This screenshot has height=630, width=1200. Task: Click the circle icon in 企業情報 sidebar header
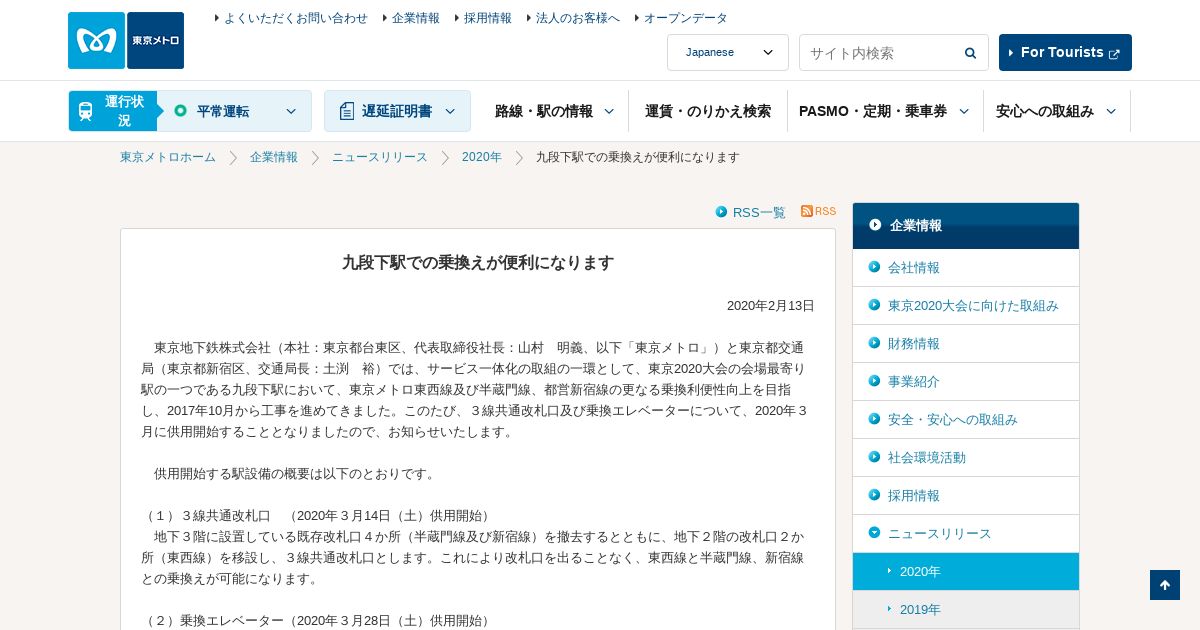click(x=875, y=225)
